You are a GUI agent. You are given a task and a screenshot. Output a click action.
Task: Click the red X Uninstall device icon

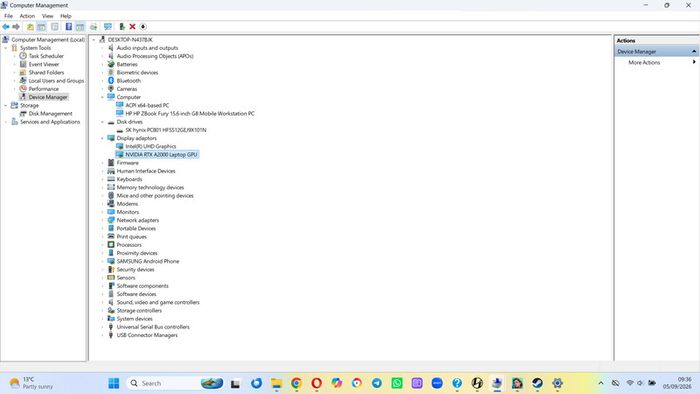[x=132, y=27]
